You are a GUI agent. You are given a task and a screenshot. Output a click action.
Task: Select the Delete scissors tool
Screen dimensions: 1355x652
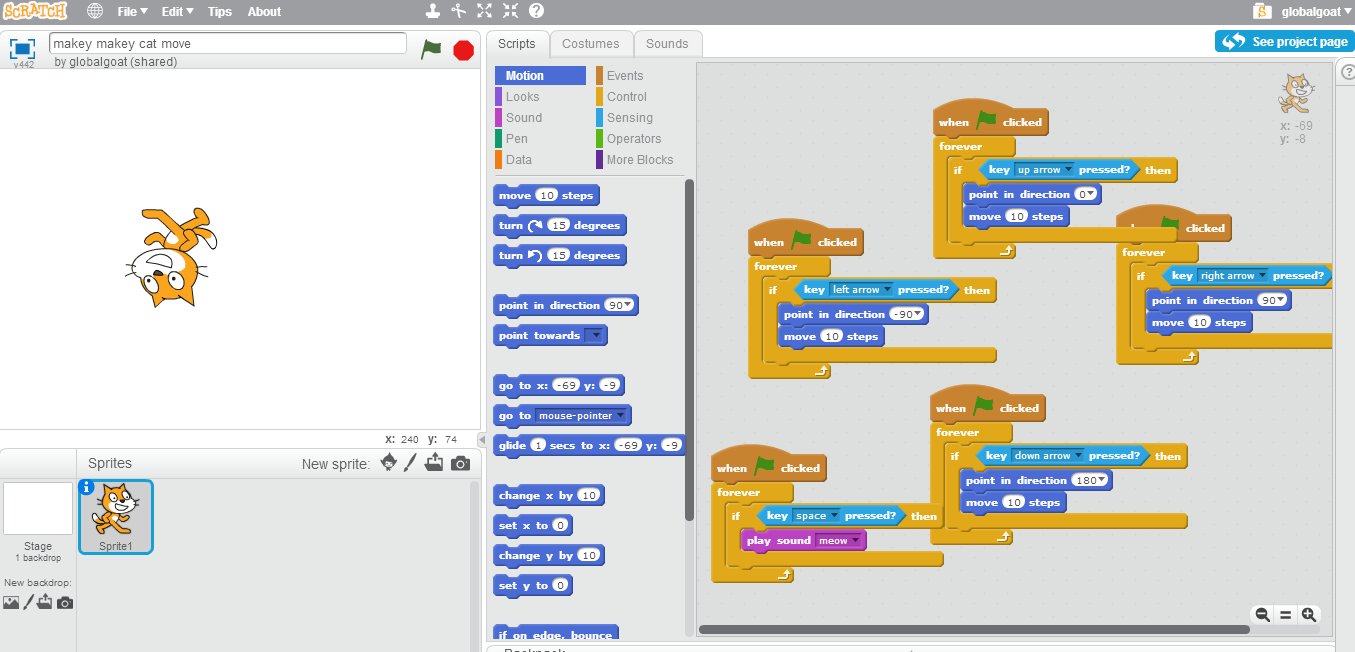[x=458, y=11]
